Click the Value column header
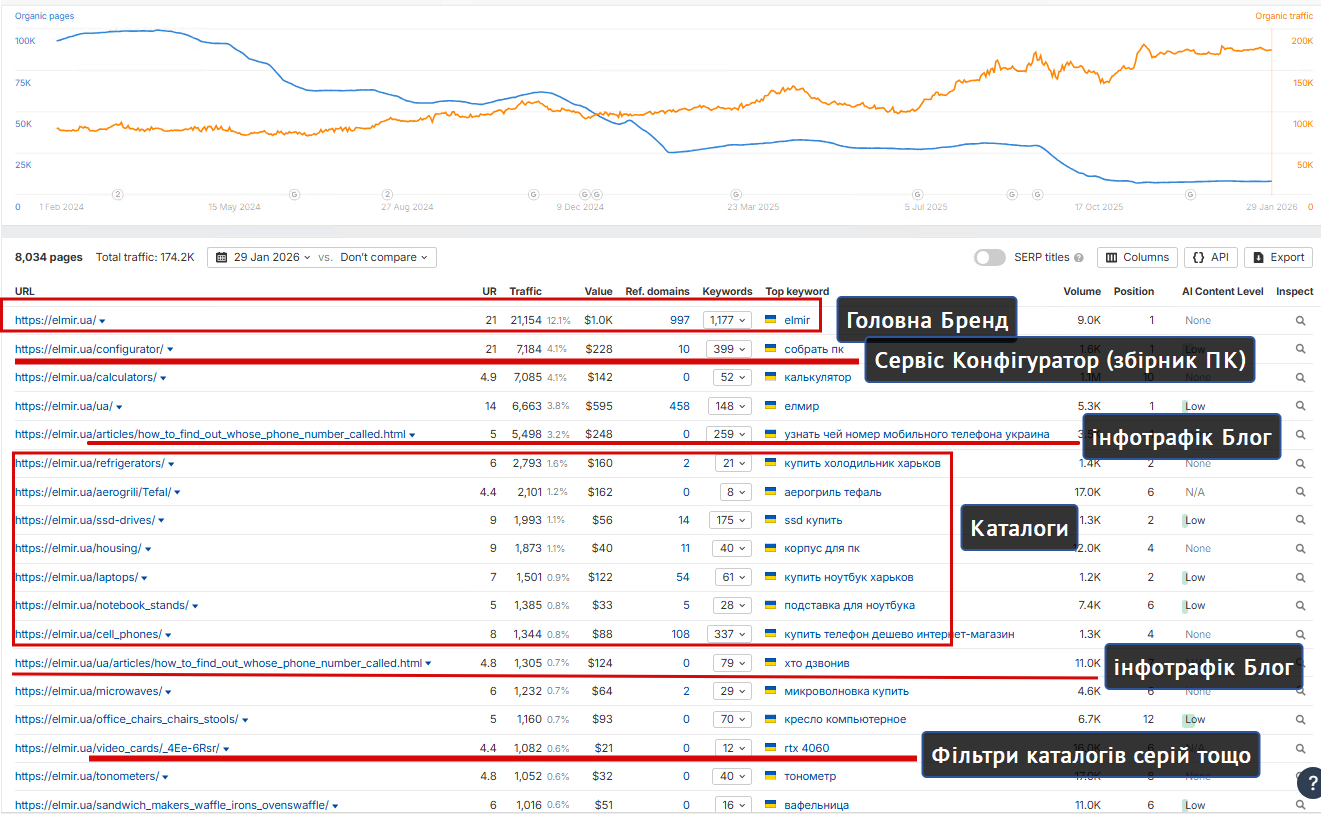Screen dimensions: 1321x814 (x=599, y=291)
